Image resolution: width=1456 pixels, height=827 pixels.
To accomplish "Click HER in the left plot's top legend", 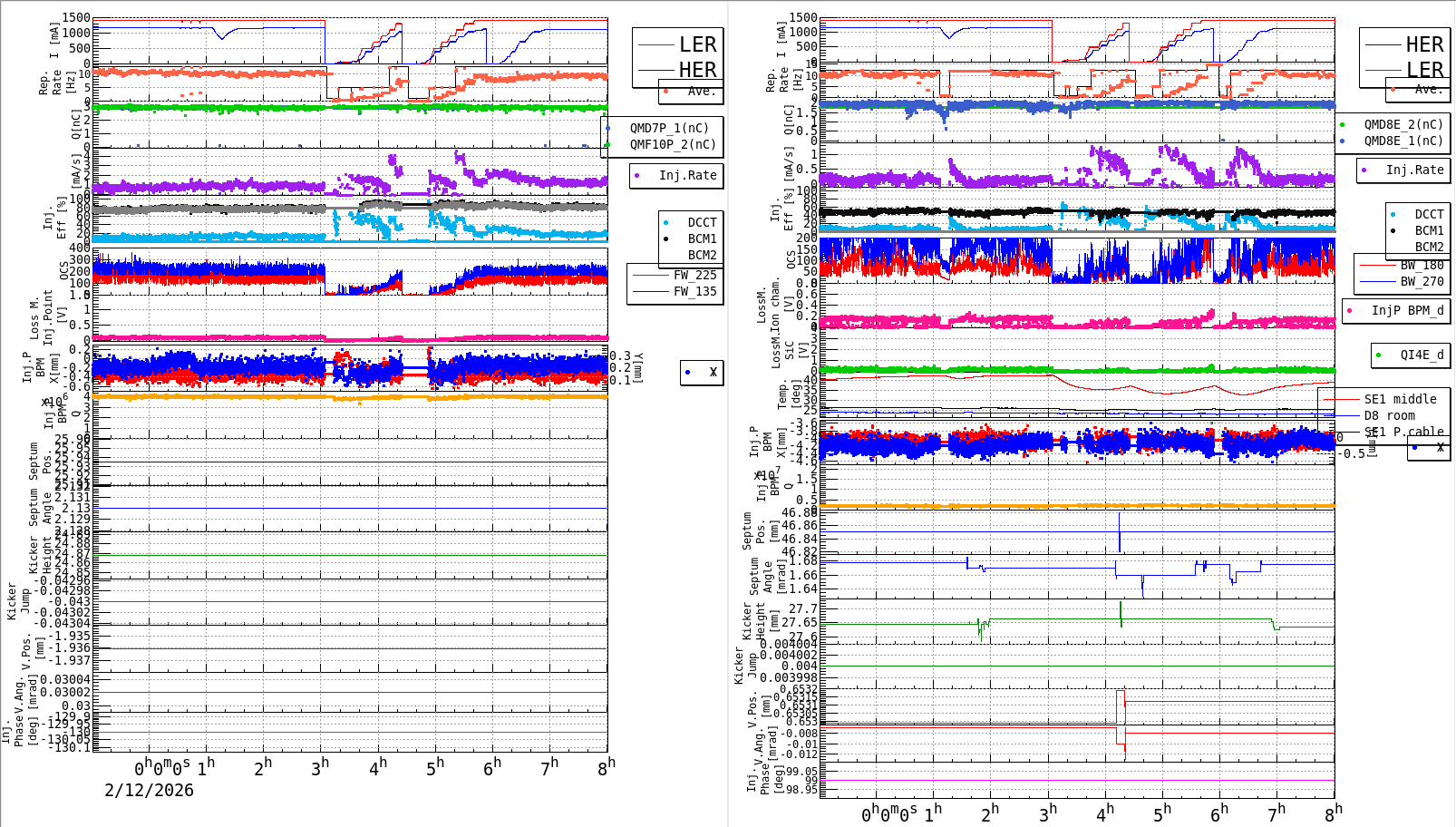I will [x=697, y=70].
